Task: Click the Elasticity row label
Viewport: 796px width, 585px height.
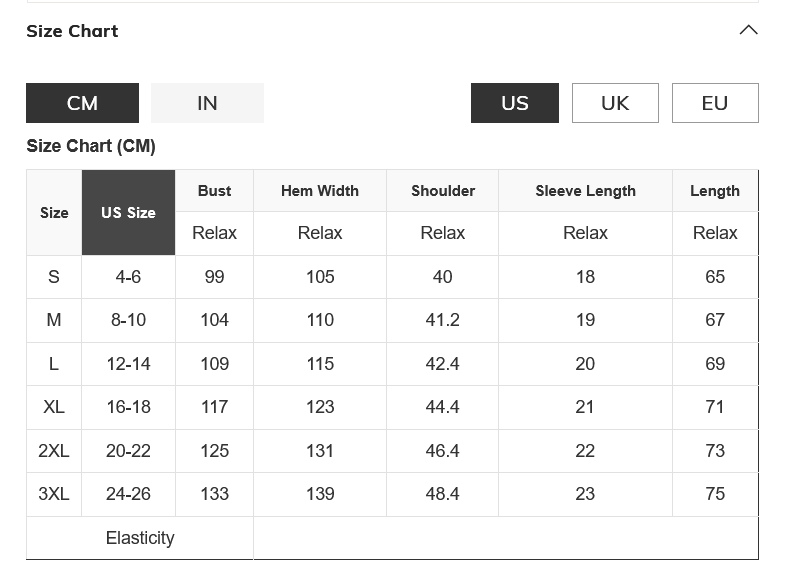Action: pos(140,538)
